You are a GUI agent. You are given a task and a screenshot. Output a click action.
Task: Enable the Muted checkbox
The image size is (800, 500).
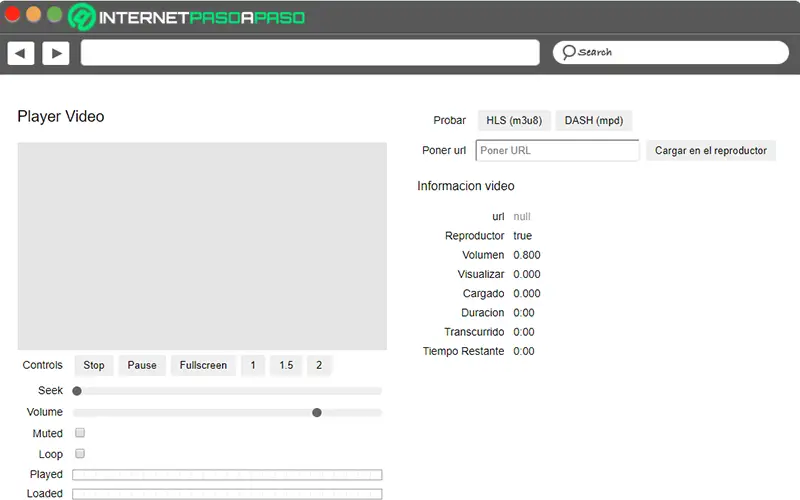coord(80,433)
